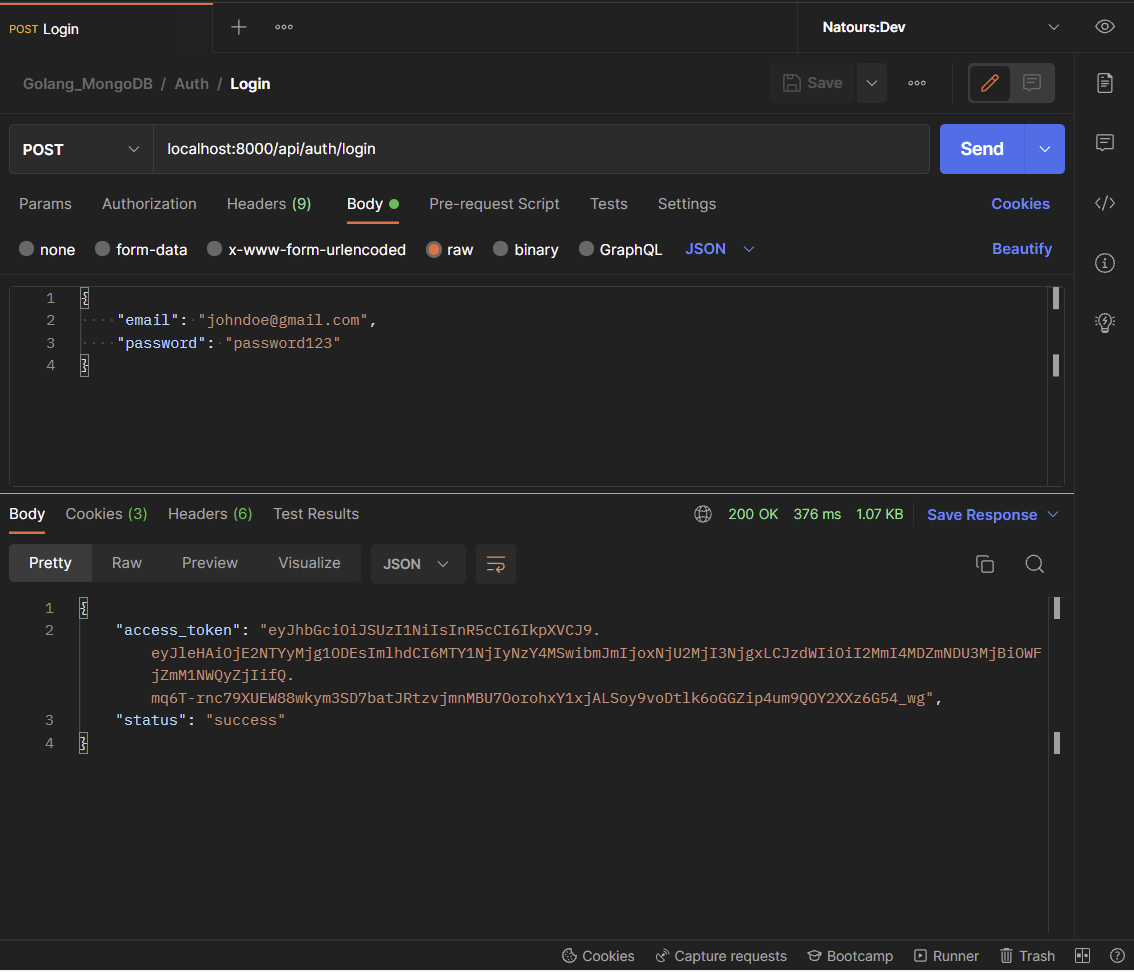The image size is (1134, 972).
Task: Copy the response body
Action: click(985, 564)
